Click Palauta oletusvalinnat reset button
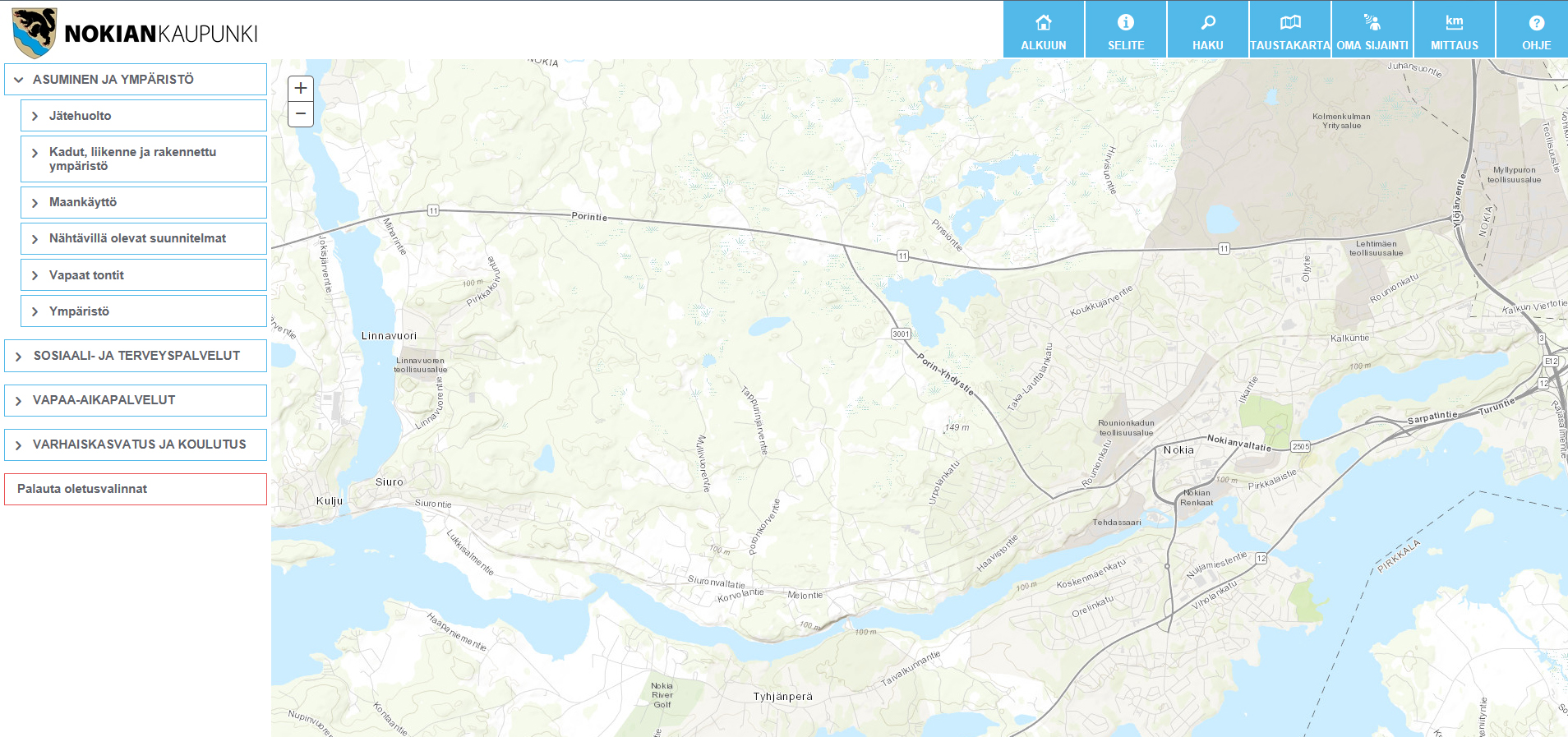 click(136, 489)
